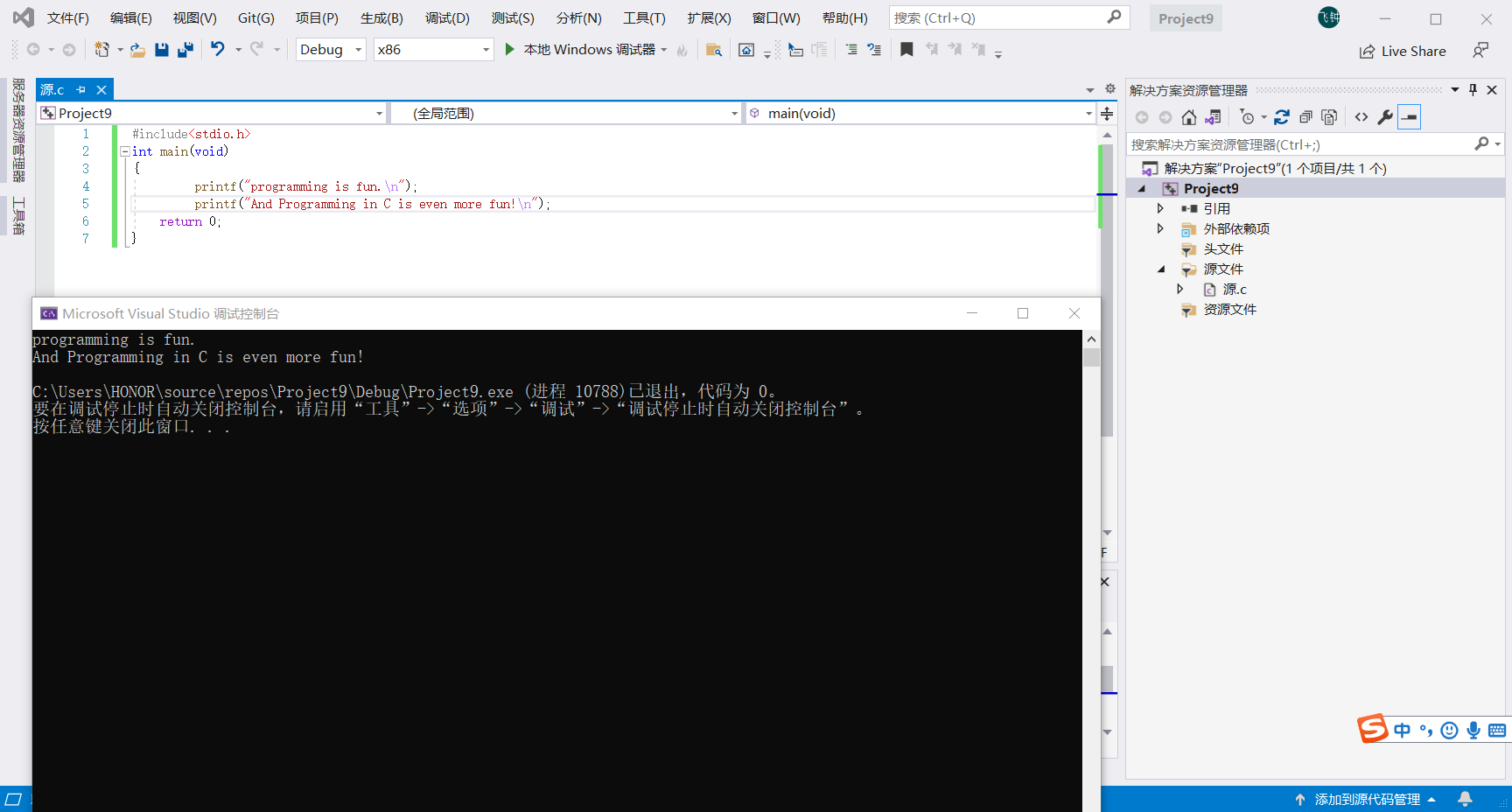This screenshot has width=1512, height=812.
Task: Click the user account avatar
Action: click(1329, 17)
